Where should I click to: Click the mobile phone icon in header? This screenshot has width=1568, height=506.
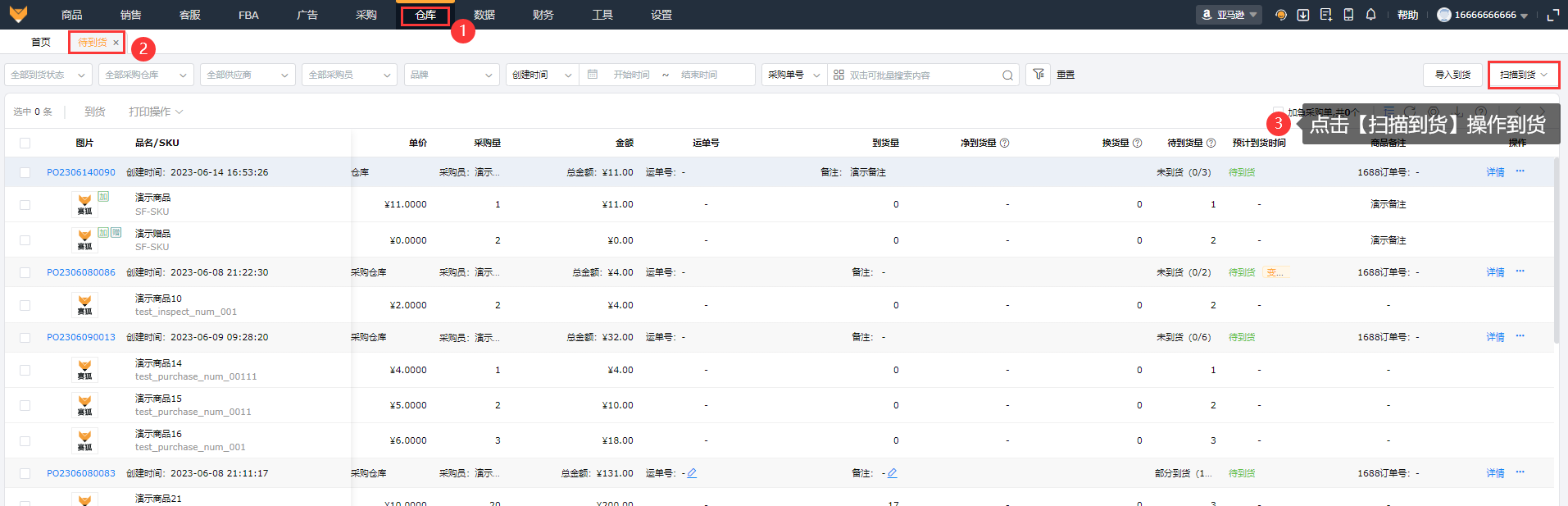click(x=1348, y=15)
